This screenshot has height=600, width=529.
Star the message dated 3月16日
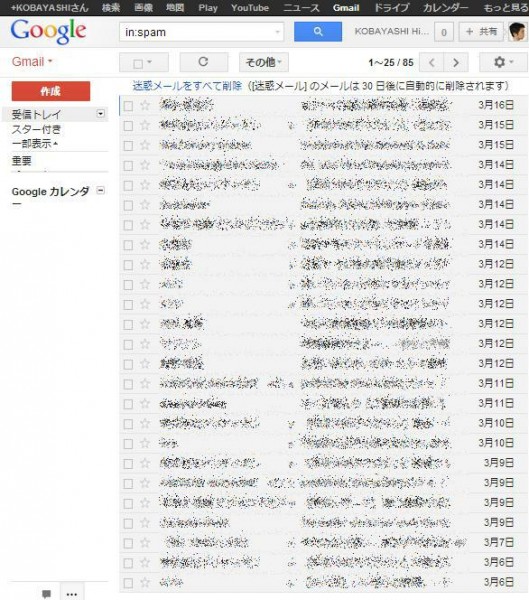click(145, 105)
